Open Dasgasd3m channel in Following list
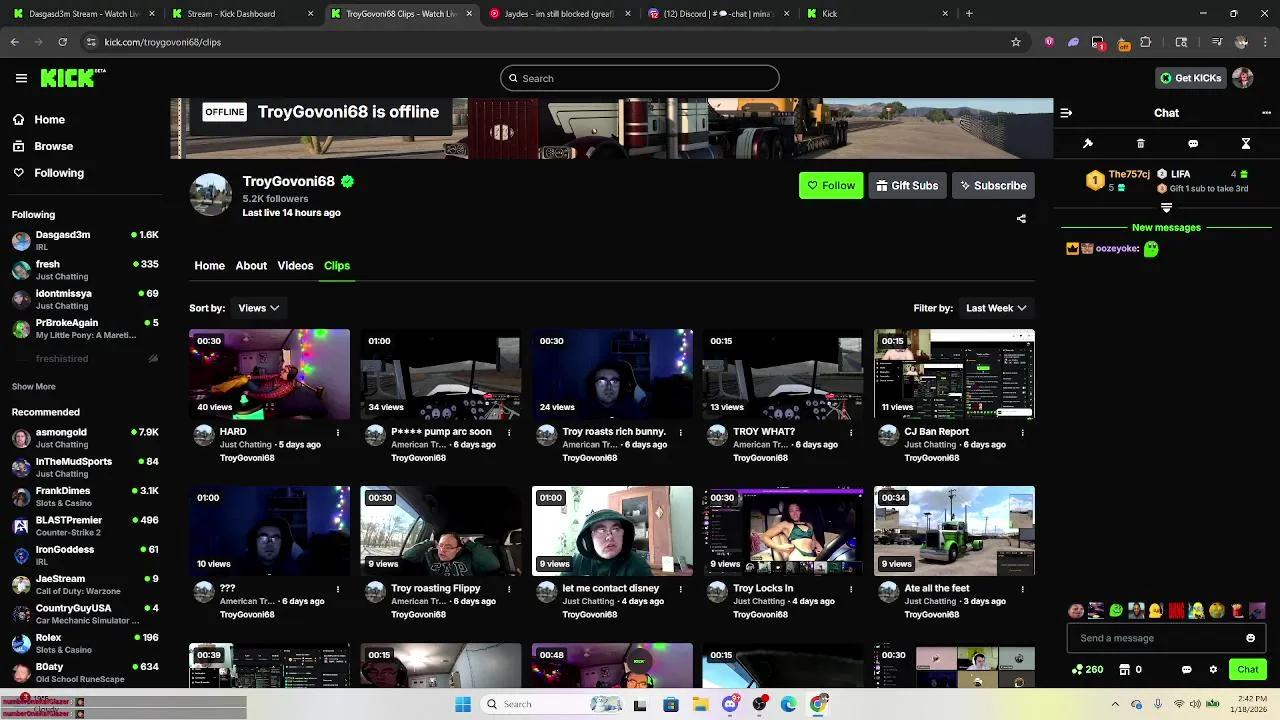1280x720 pixels. coord(85,240)
